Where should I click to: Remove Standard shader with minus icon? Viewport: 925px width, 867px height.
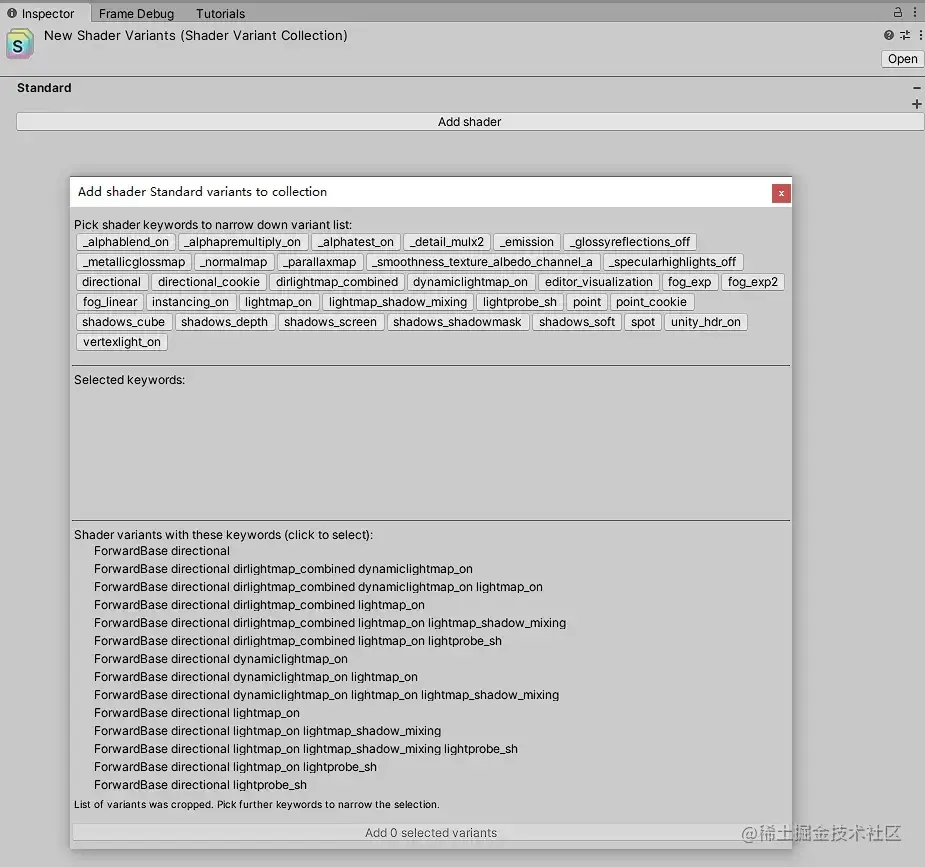coord(916,88)
